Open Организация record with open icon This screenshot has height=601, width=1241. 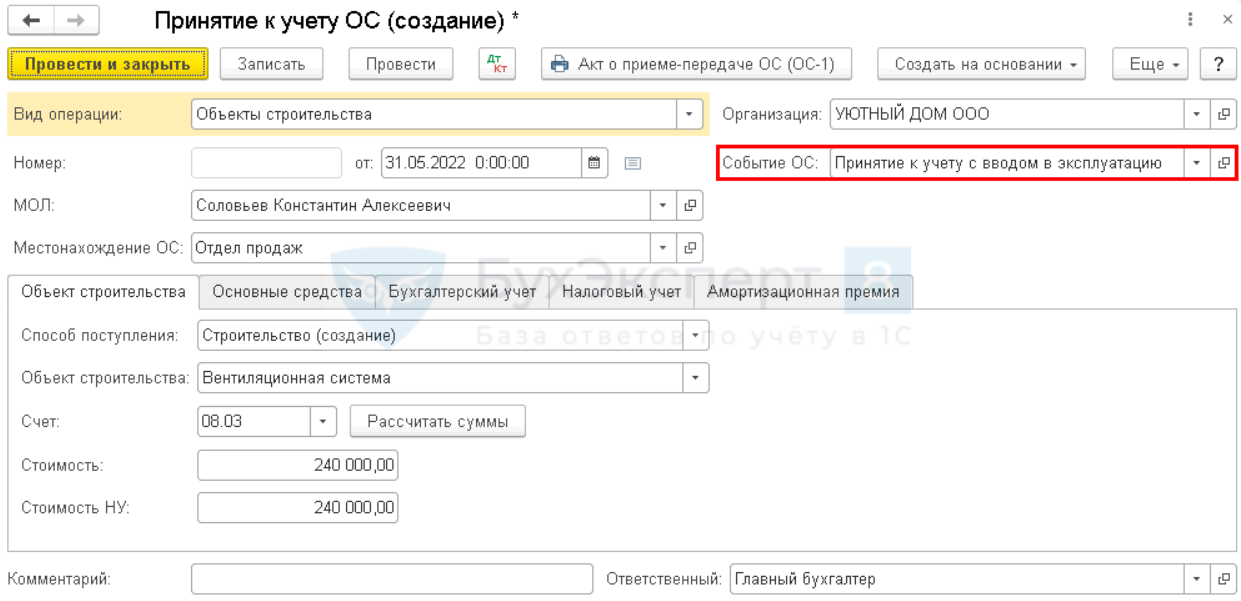pyautogui.click(x=1223, y=114)
